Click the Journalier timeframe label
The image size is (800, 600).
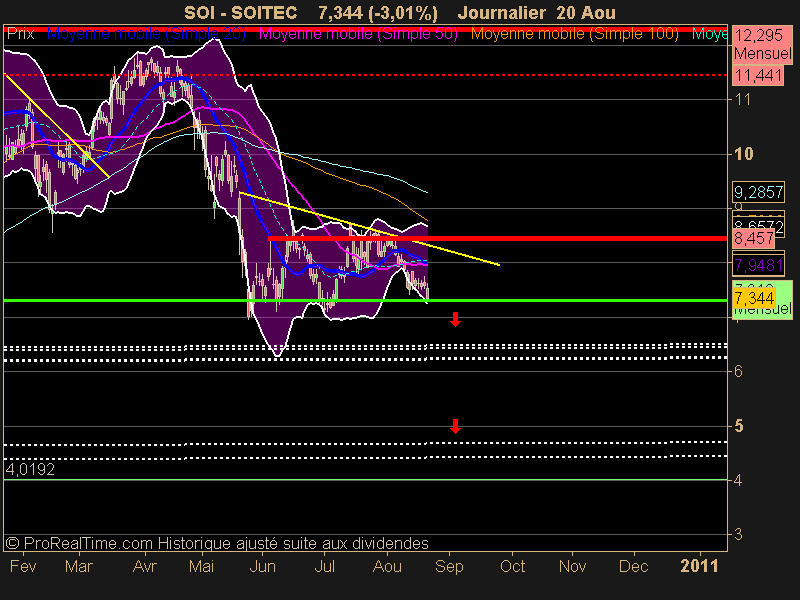click(x=502, y=13)
